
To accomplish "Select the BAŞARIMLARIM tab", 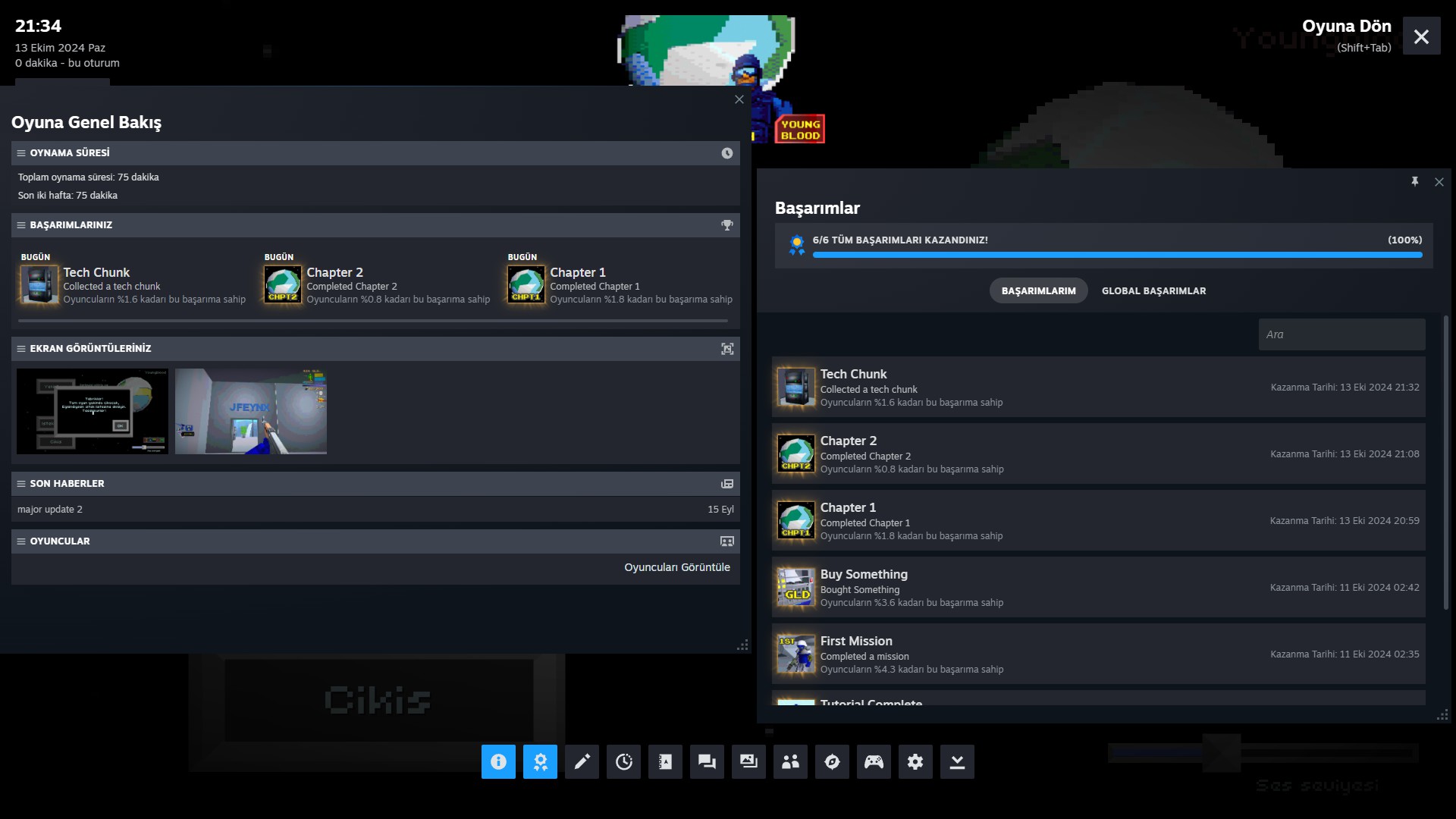I will (x=1038, y=290).
